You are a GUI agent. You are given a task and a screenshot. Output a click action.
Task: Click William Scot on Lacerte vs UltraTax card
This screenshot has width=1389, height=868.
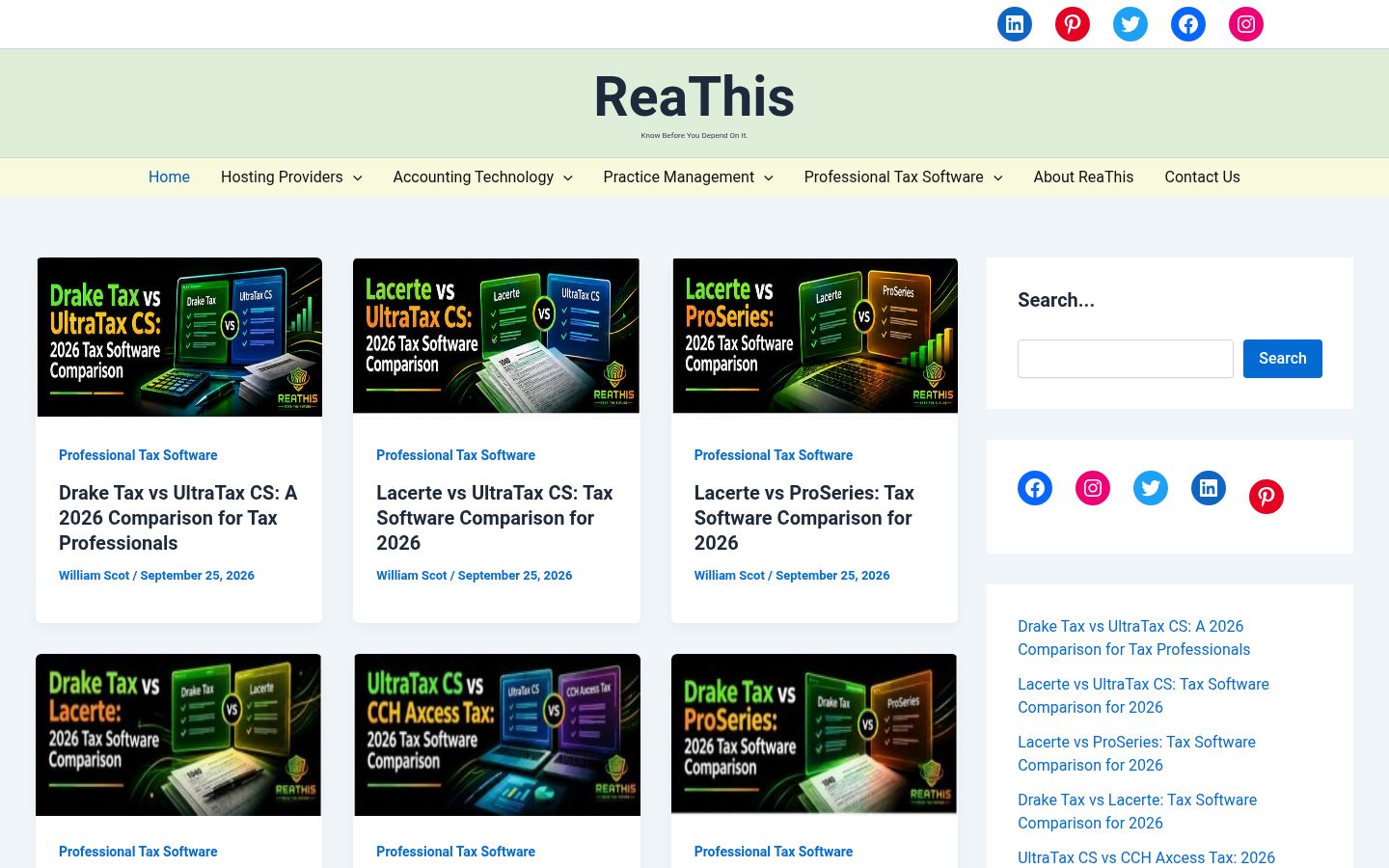point(412,576)
